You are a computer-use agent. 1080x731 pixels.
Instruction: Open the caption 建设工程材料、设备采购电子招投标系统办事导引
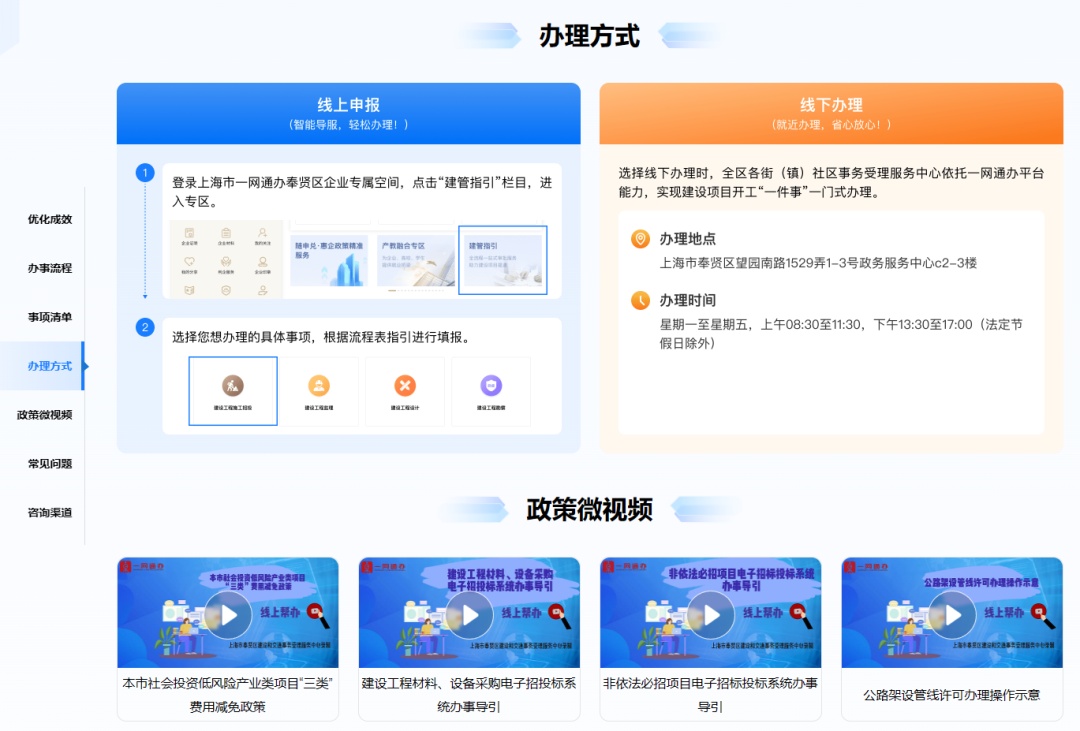[469, 694]
